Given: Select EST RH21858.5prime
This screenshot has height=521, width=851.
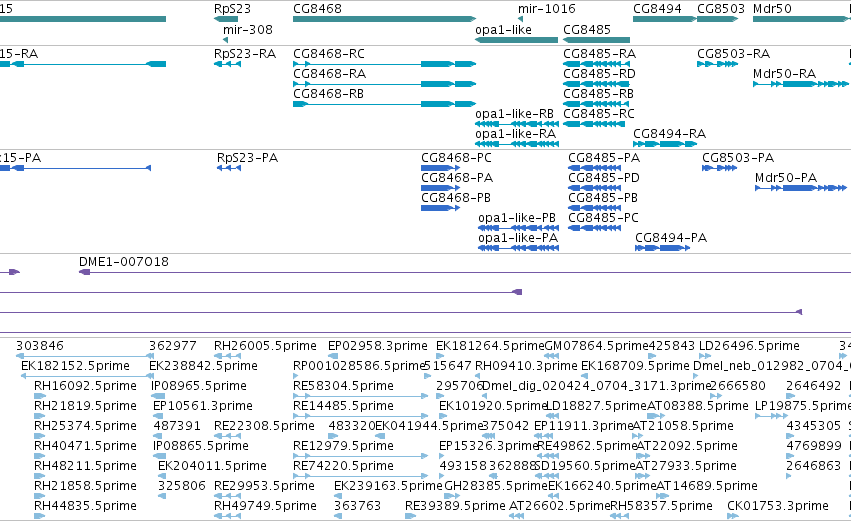Looking at the screenshot, I should point(85,486).
